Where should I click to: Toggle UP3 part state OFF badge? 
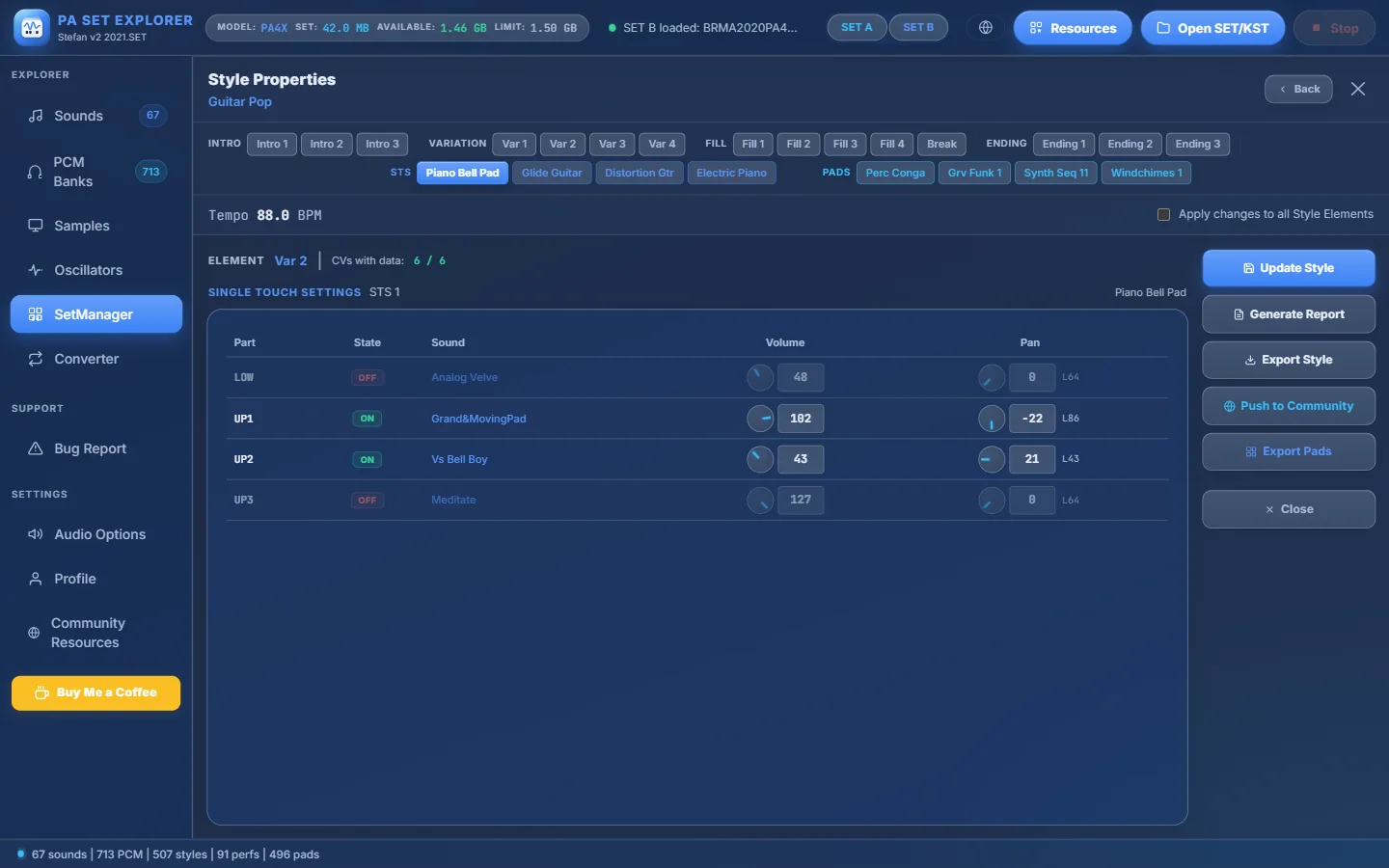368,501
